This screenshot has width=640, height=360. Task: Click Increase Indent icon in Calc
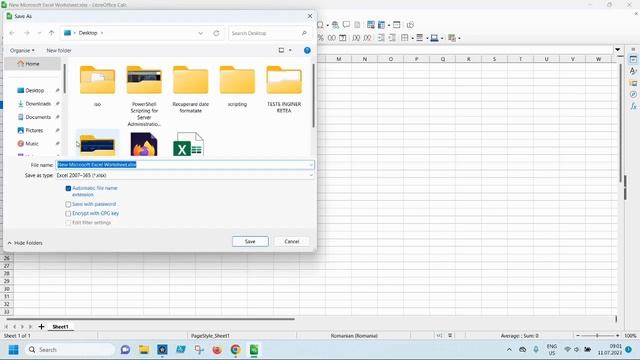(381, 38)
